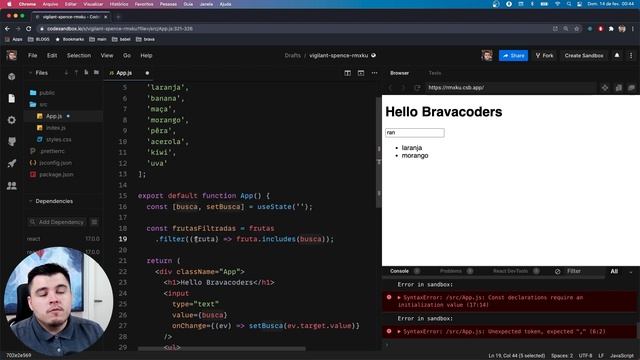
Task: Clear the console with the clear icon
Action: click(x=558, y=271)
